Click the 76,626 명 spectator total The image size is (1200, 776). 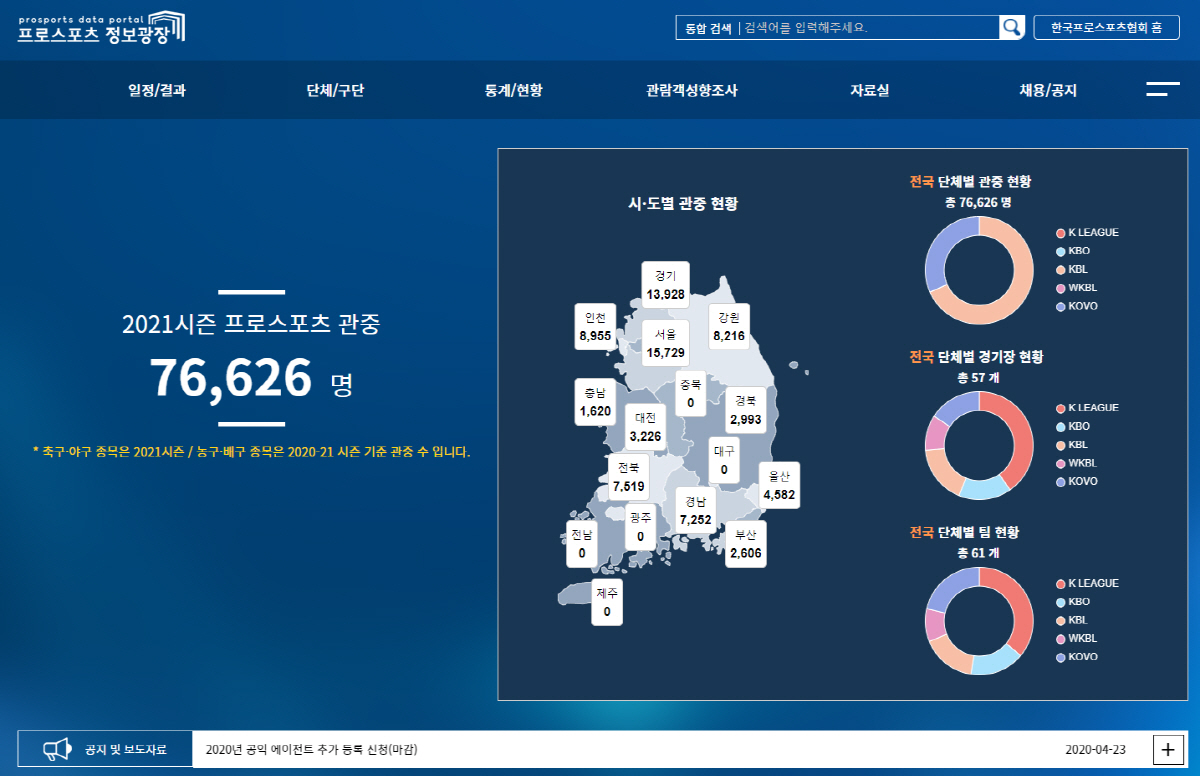(x=252, y=378)
